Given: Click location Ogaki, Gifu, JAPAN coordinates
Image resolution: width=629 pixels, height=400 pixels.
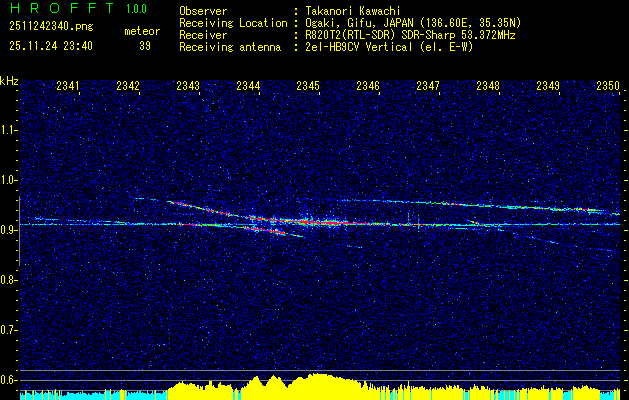Looking at the screenshot, I should click(413, 23).
